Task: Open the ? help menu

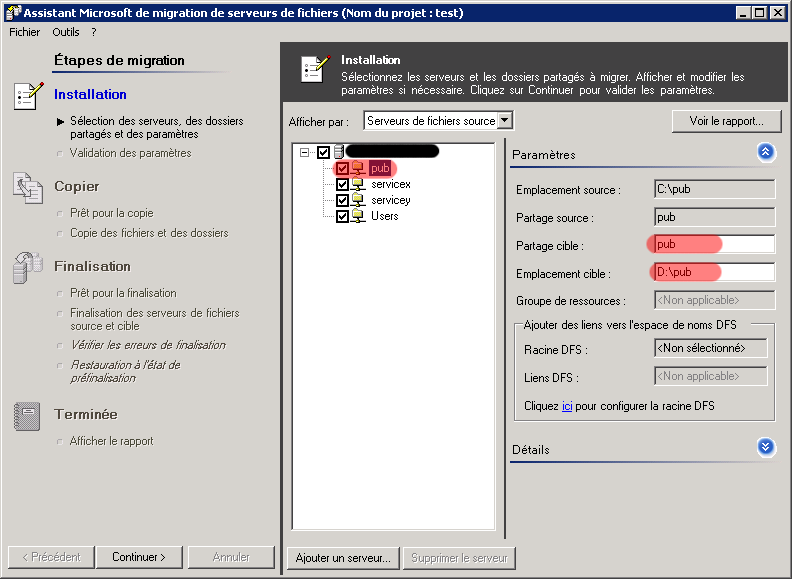Action: [x=94, y=32]
